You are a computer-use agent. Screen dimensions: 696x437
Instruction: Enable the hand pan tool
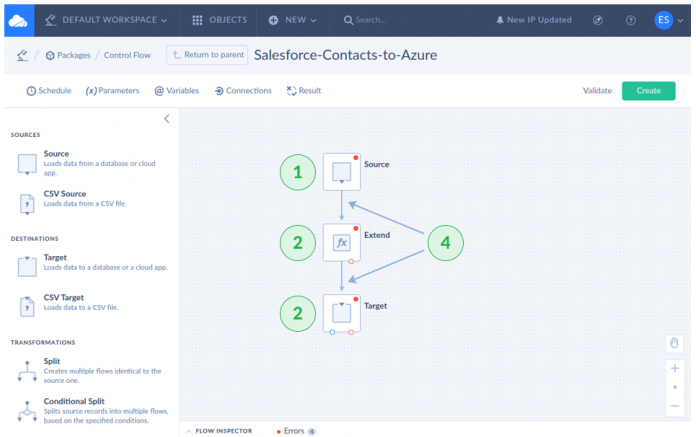(675, 343)
